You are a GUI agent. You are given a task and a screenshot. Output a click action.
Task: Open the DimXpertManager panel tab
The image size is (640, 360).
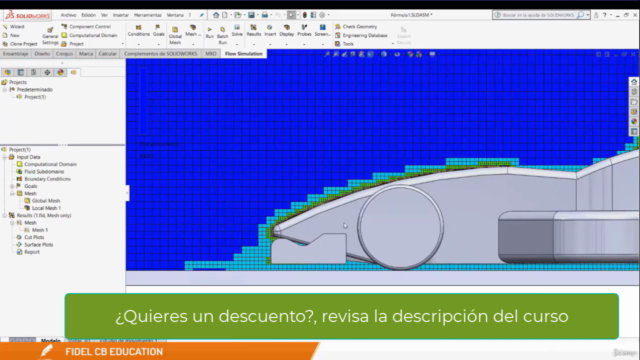[47, 72]
